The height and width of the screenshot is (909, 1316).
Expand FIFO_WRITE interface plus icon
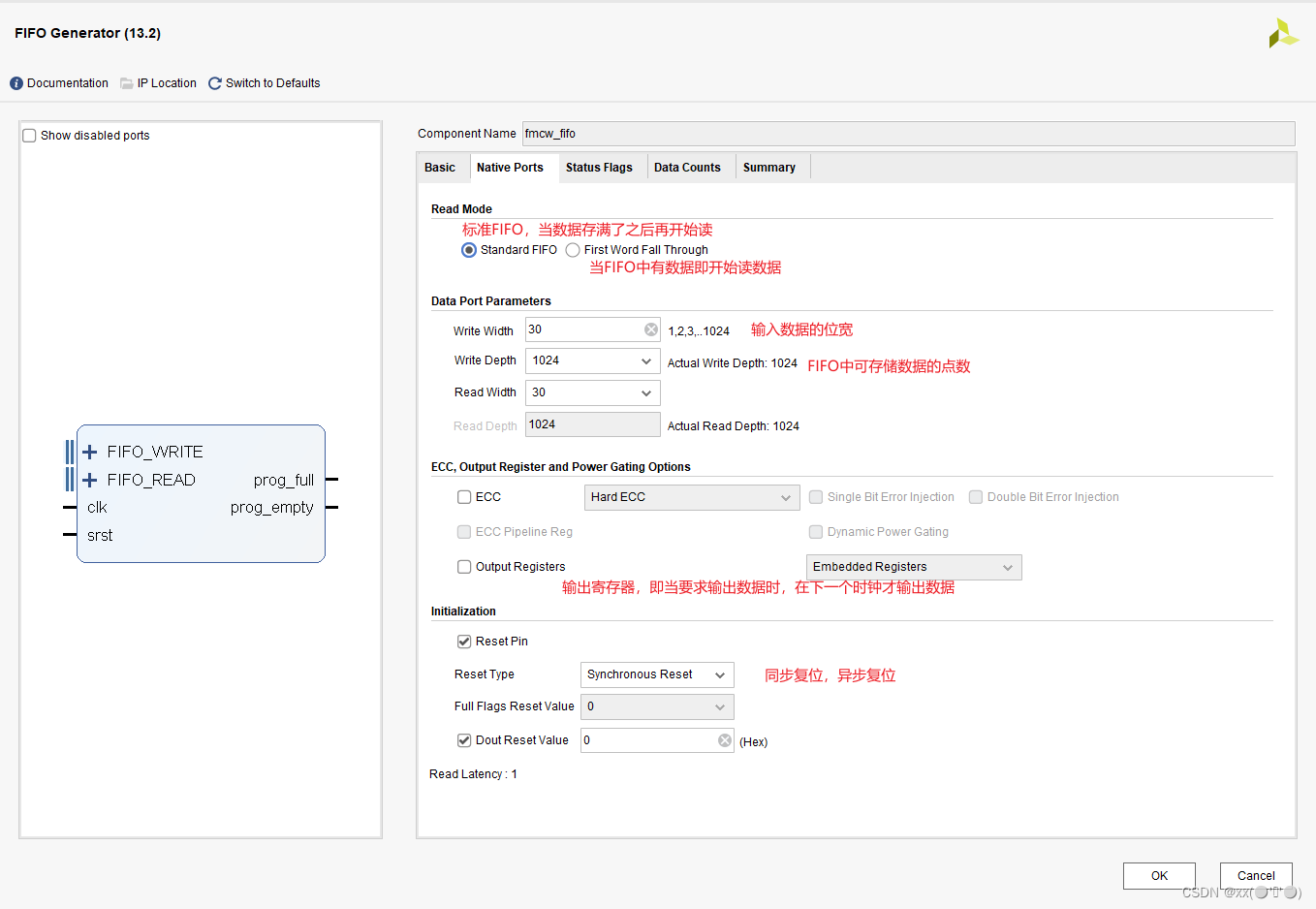tap(90, 452)
